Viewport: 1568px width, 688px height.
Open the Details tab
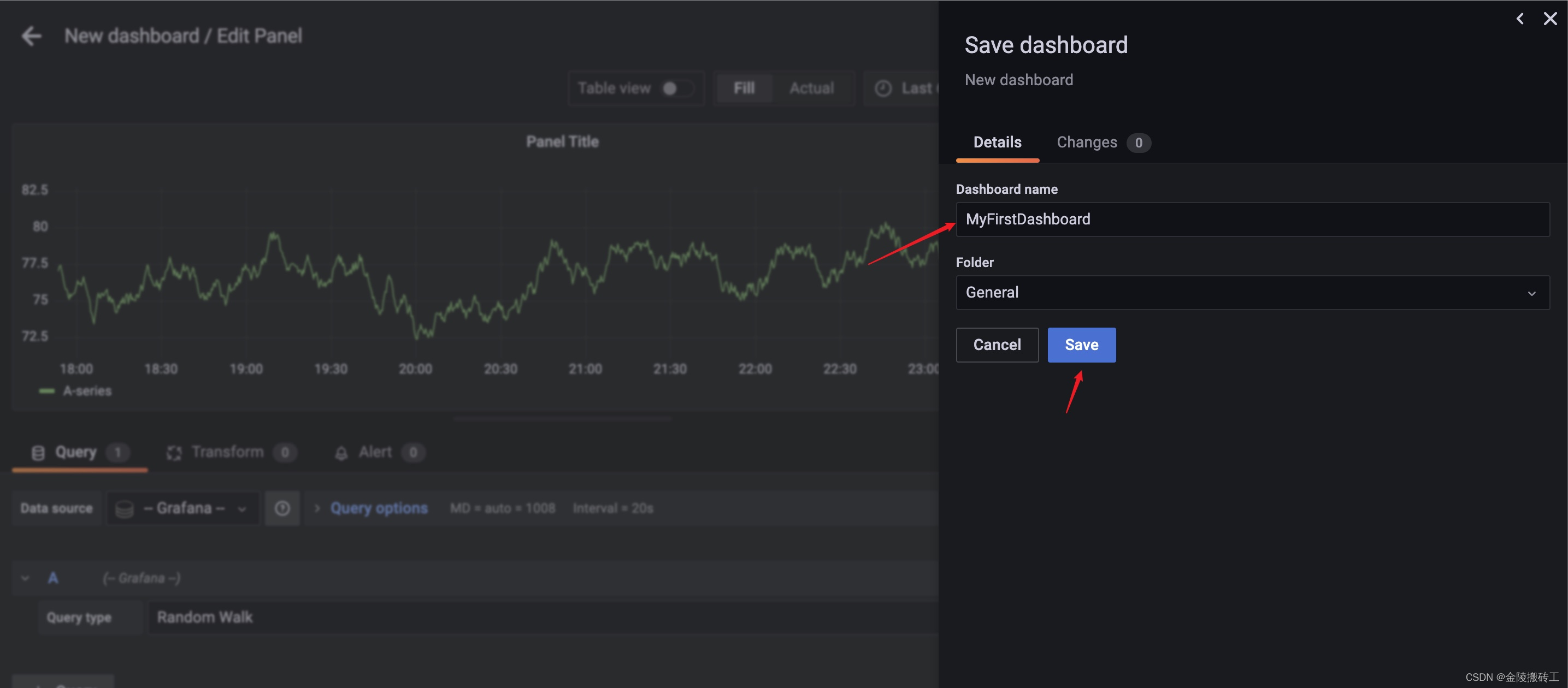(997, 143)
